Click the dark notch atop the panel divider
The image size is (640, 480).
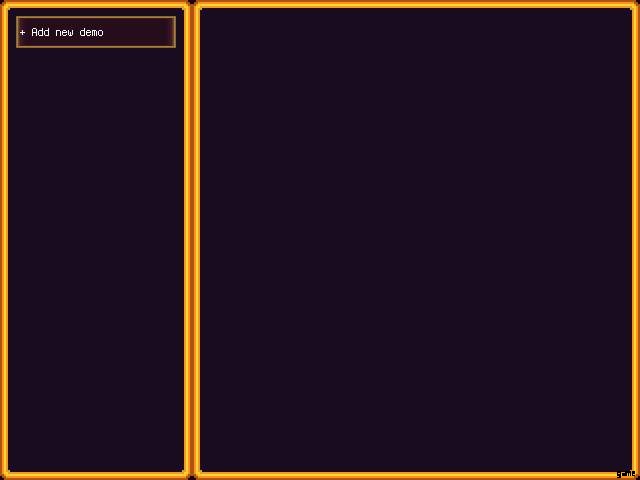pyautogui.click(x=192, y=3)
